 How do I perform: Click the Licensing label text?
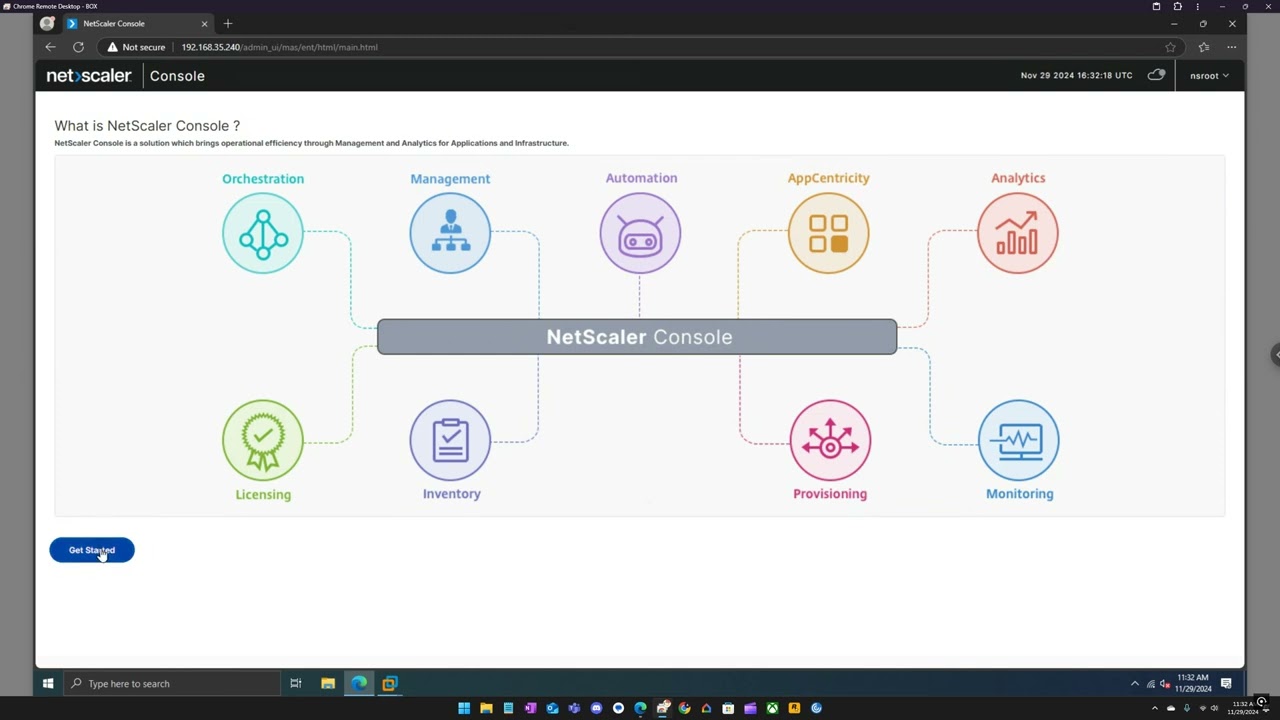(x=263, y=494)
